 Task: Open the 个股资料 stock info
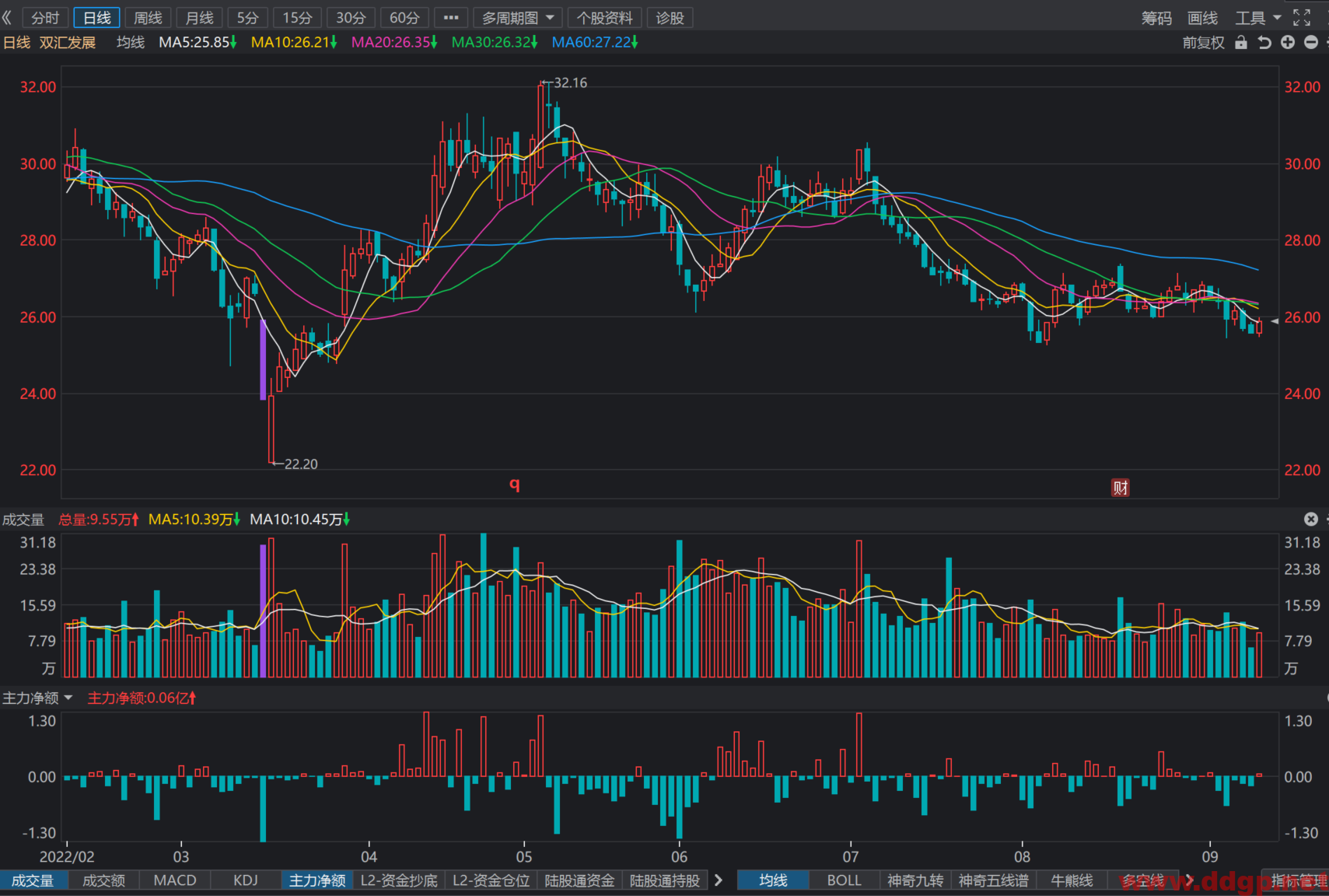tap(605, 17)
